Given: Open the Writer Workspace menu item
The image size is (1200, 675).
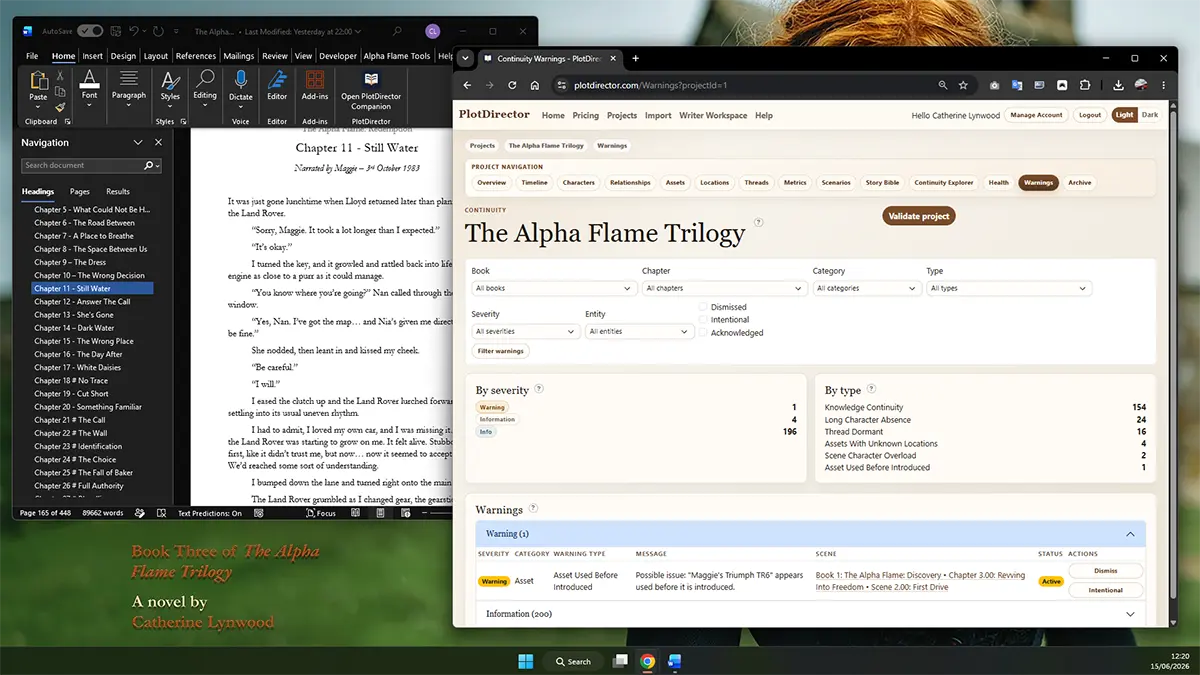Looking at the screenshot, I should click(713, 115).
